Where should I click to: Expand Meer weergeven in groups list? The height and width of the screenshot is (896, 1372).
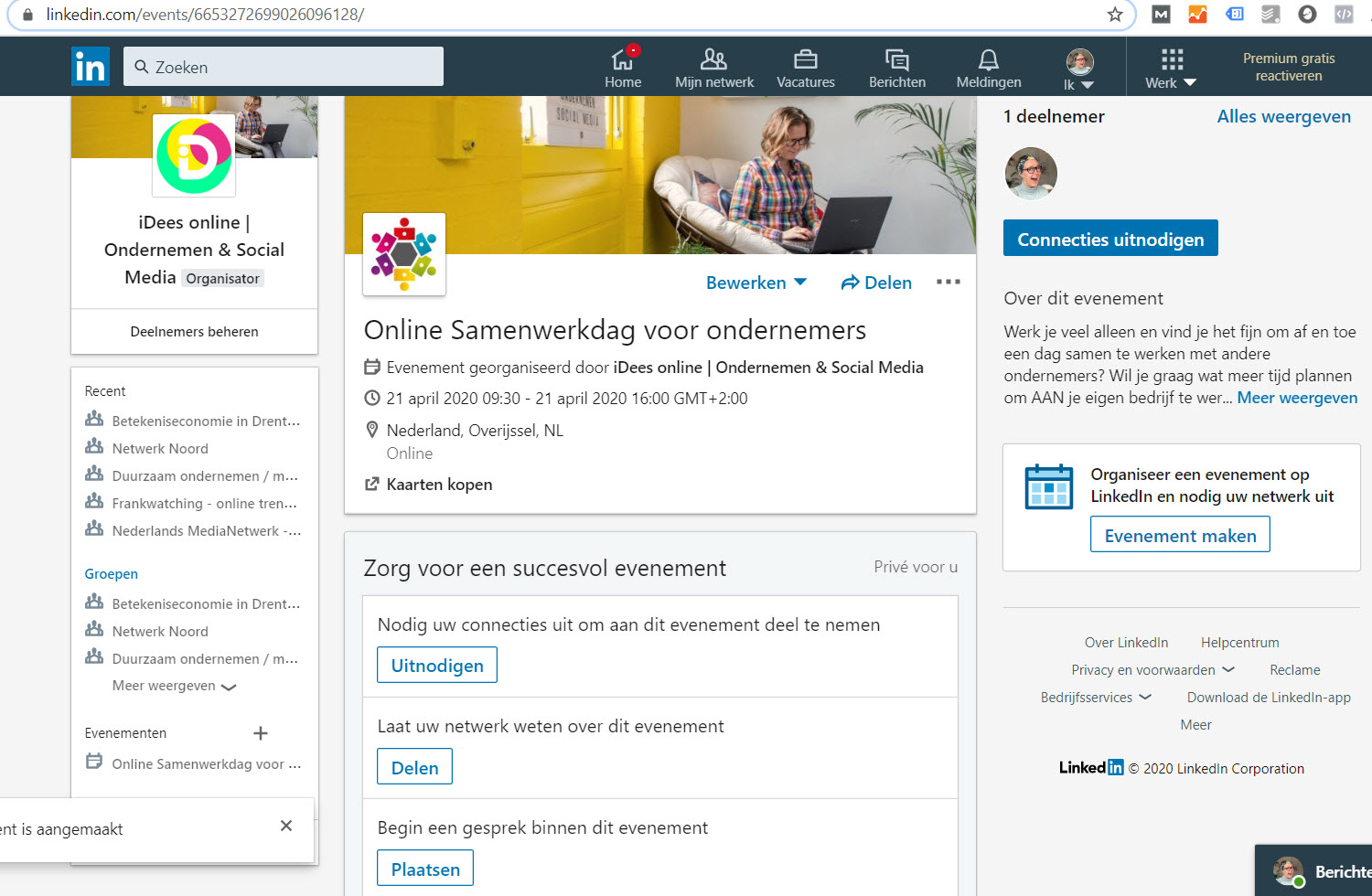coord(174,686)
